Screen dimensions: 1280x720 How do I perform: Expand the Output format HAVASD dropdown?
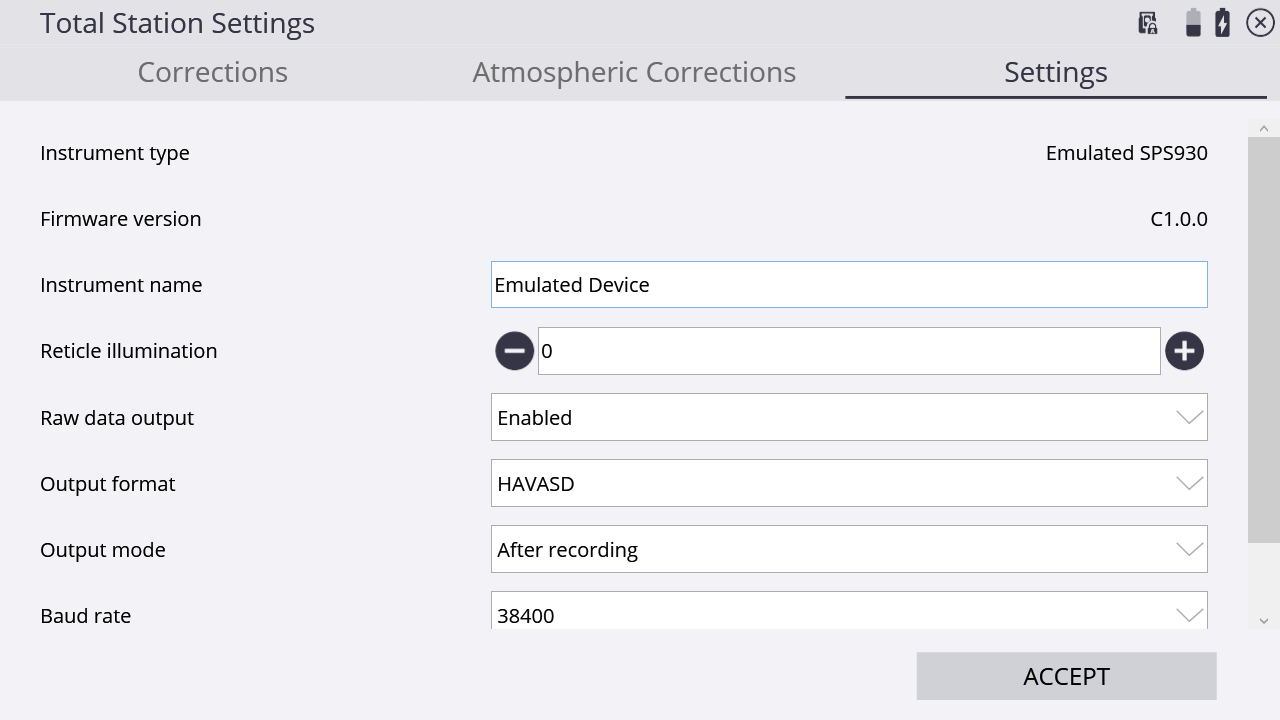(x=849, y=483)
